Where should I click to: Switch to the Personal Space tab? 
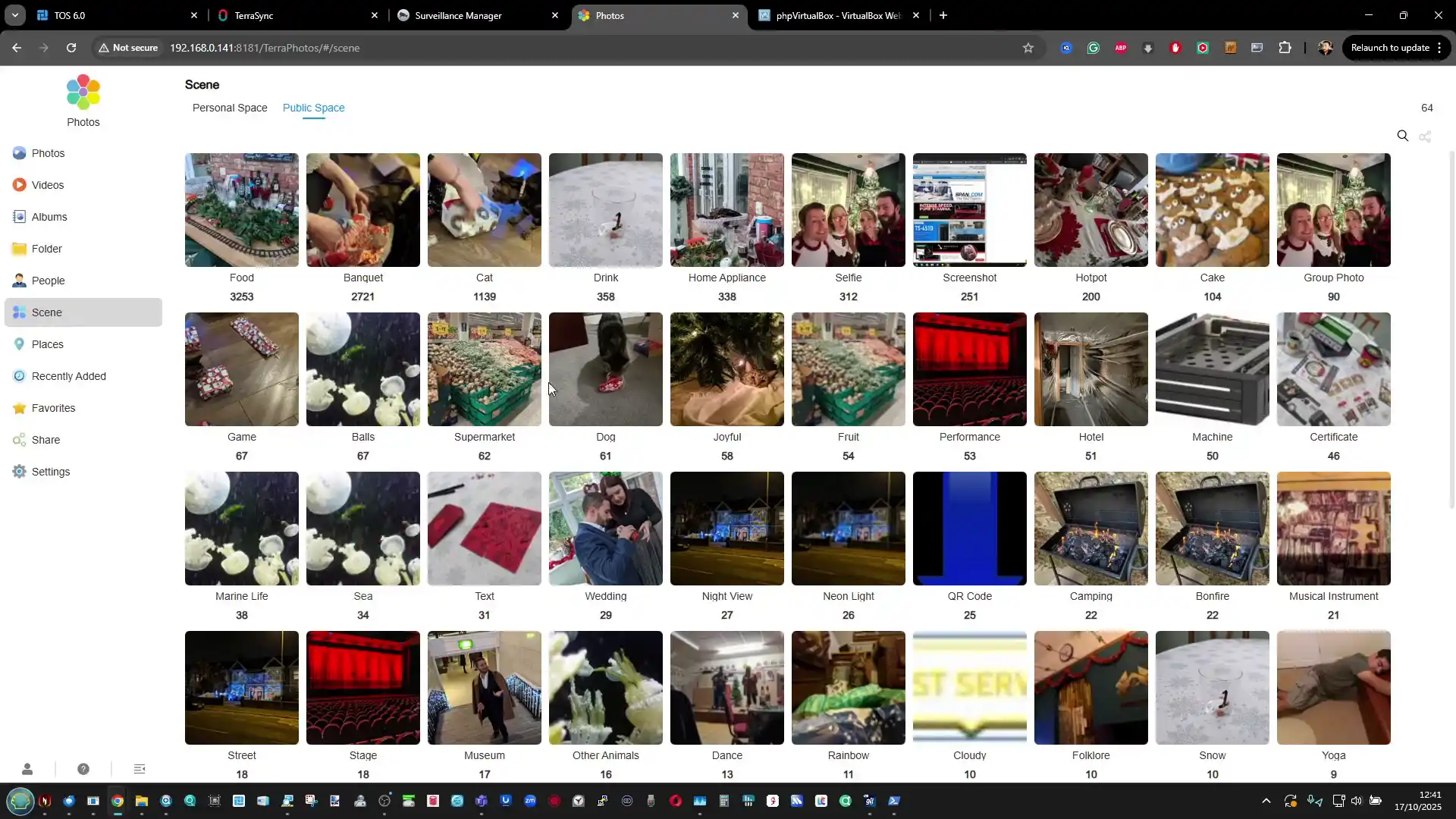[x=230, y=108]
